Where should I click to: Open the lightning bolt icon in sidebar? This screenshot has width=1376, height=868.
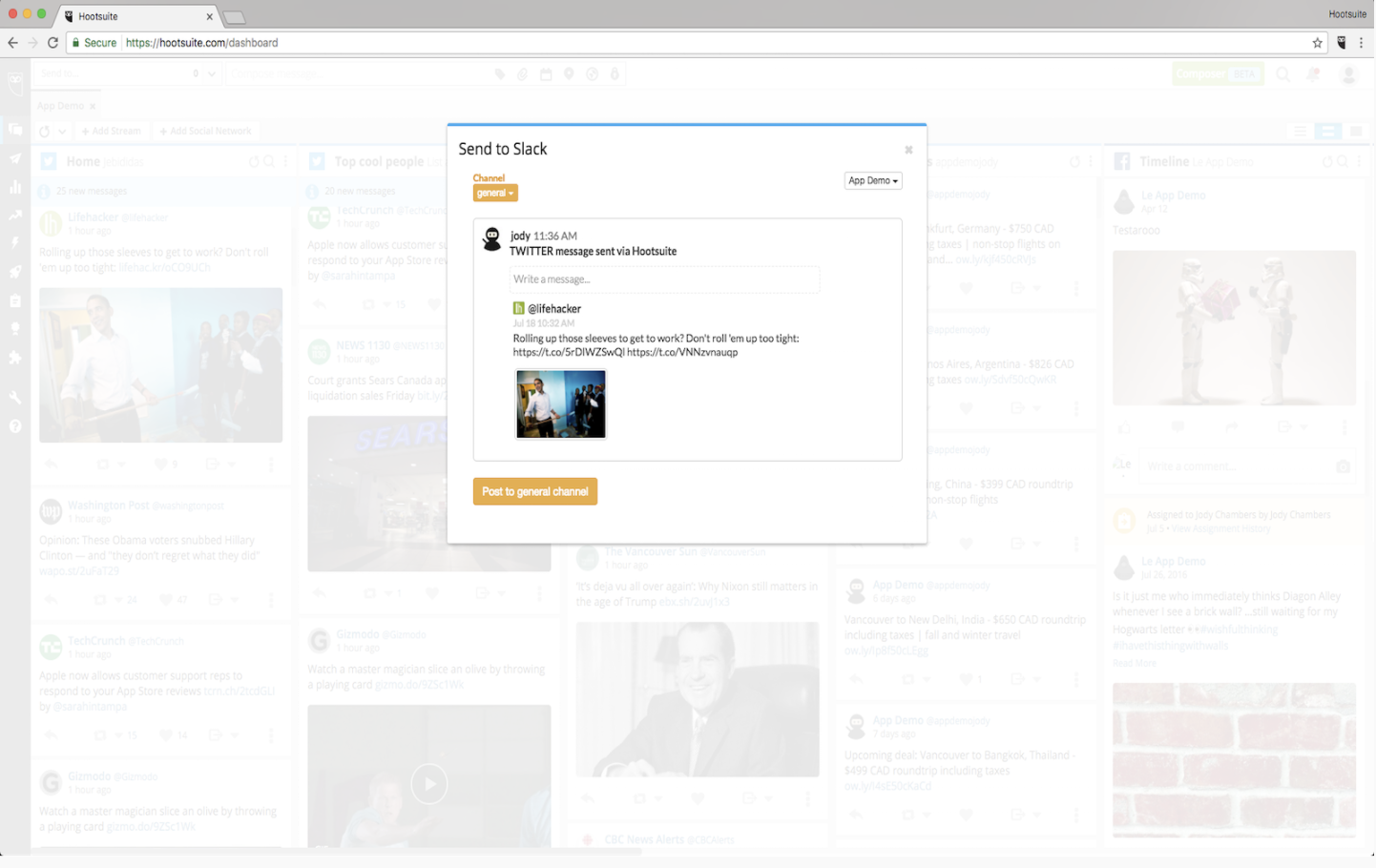15,243
